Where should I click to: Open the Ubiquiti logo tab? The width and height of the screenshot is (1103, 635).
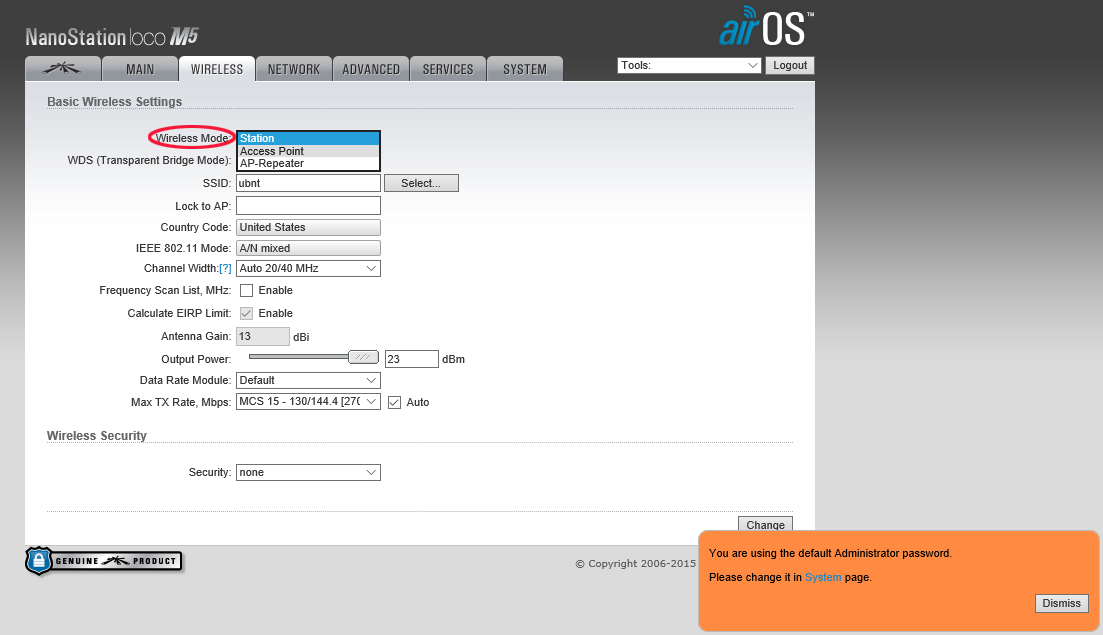pos(63,69)
